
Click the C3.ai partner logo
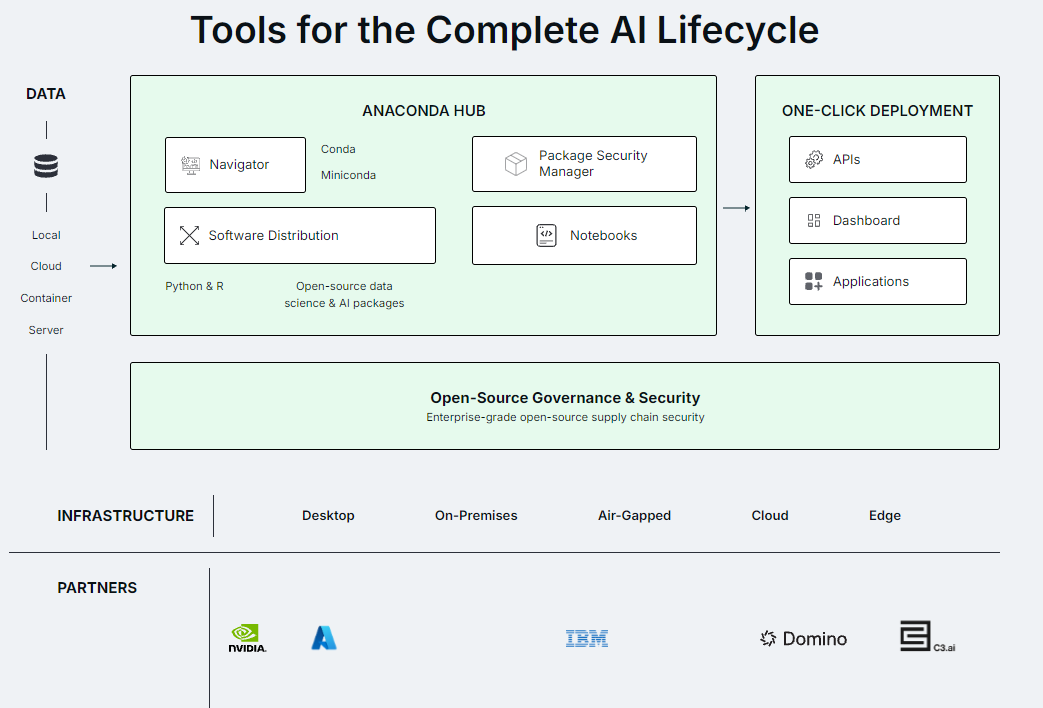coord(927,637)
